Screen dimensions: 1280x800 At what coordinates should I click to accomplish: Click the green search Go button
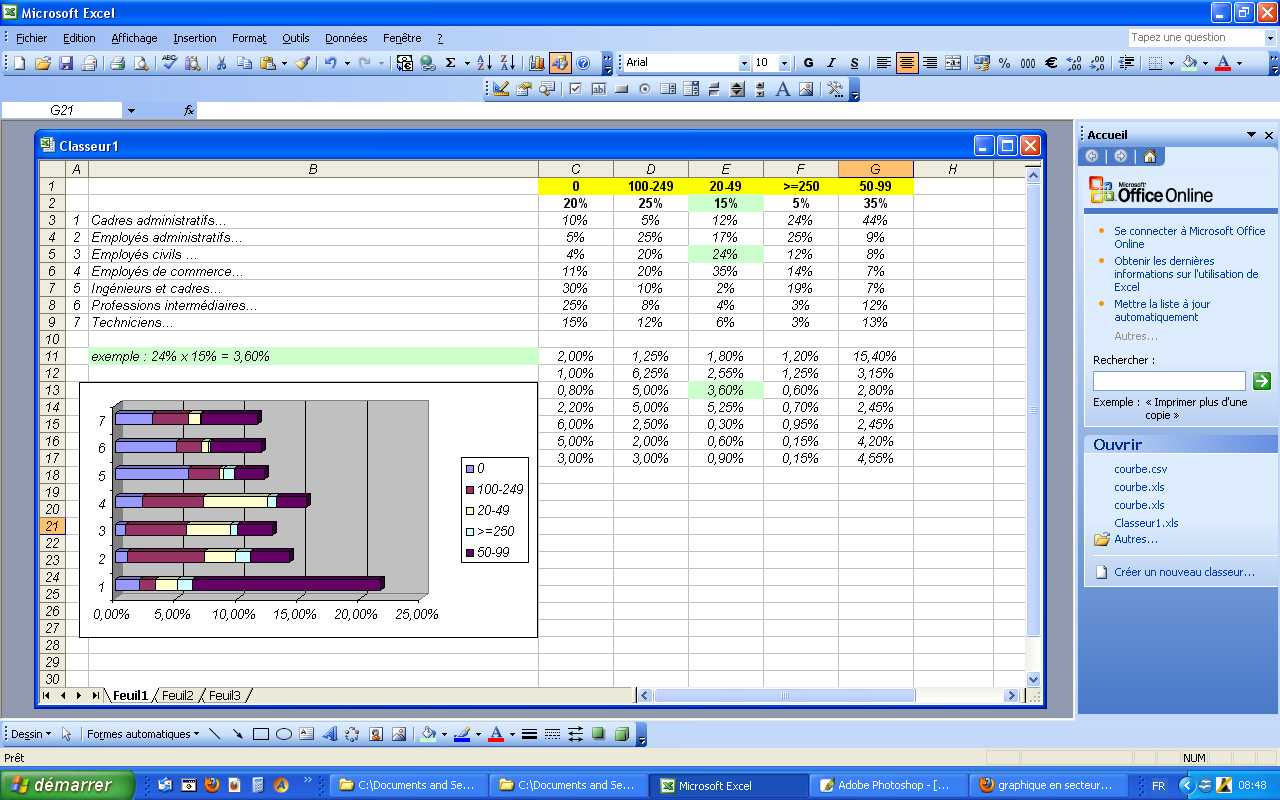coord(1262,381)
